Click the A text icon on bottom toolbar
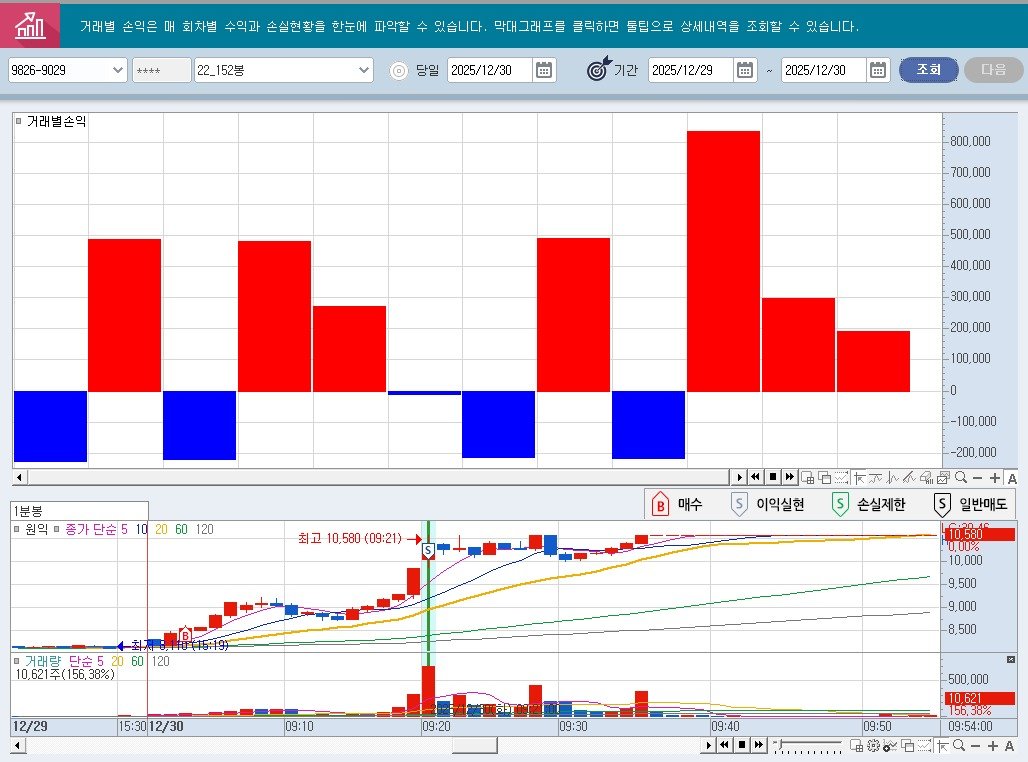Screen dimensions: 1028x762 tap(1011, 746)
